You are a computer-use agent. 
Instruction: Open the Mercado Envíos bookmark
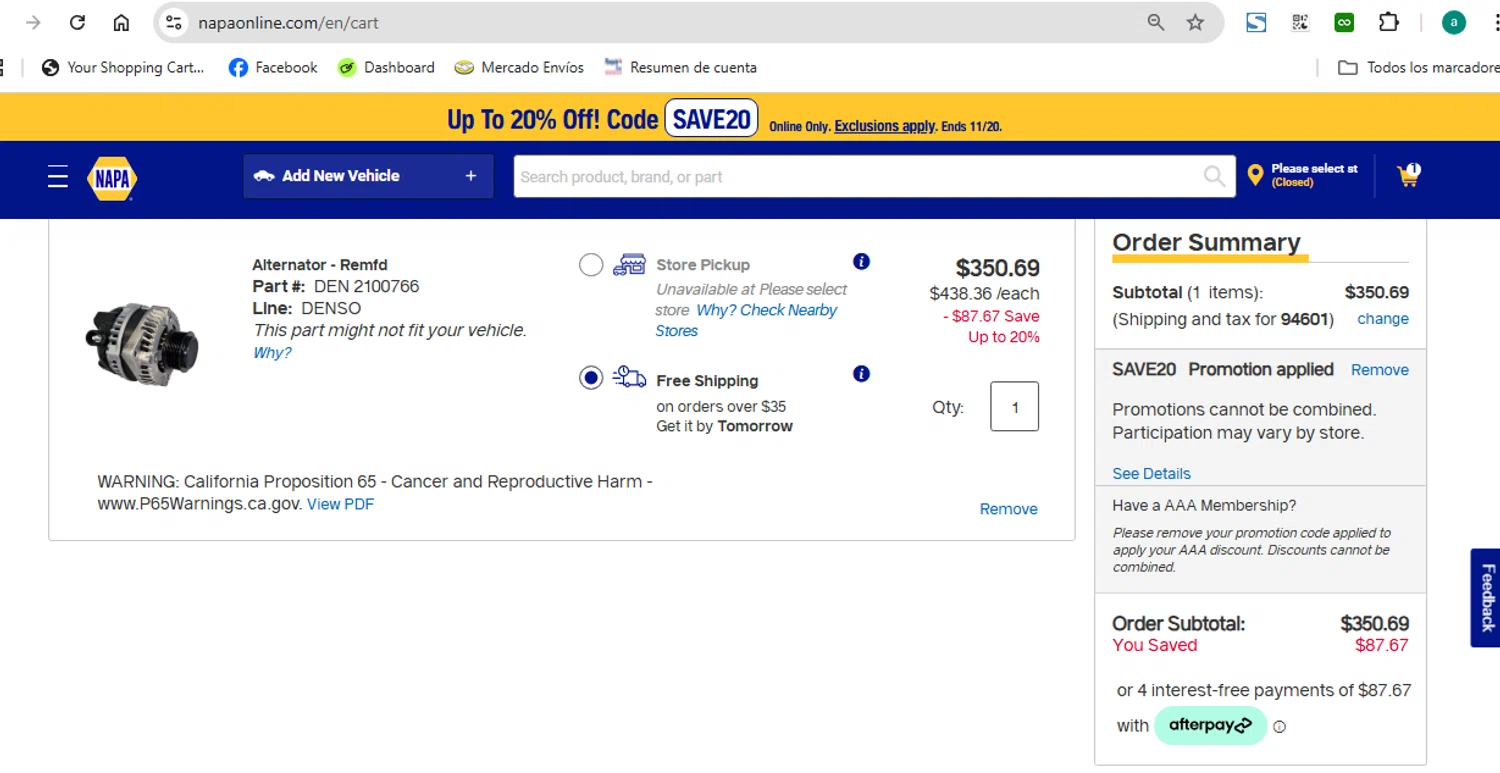pyautogui.click(x=519, y=67)
